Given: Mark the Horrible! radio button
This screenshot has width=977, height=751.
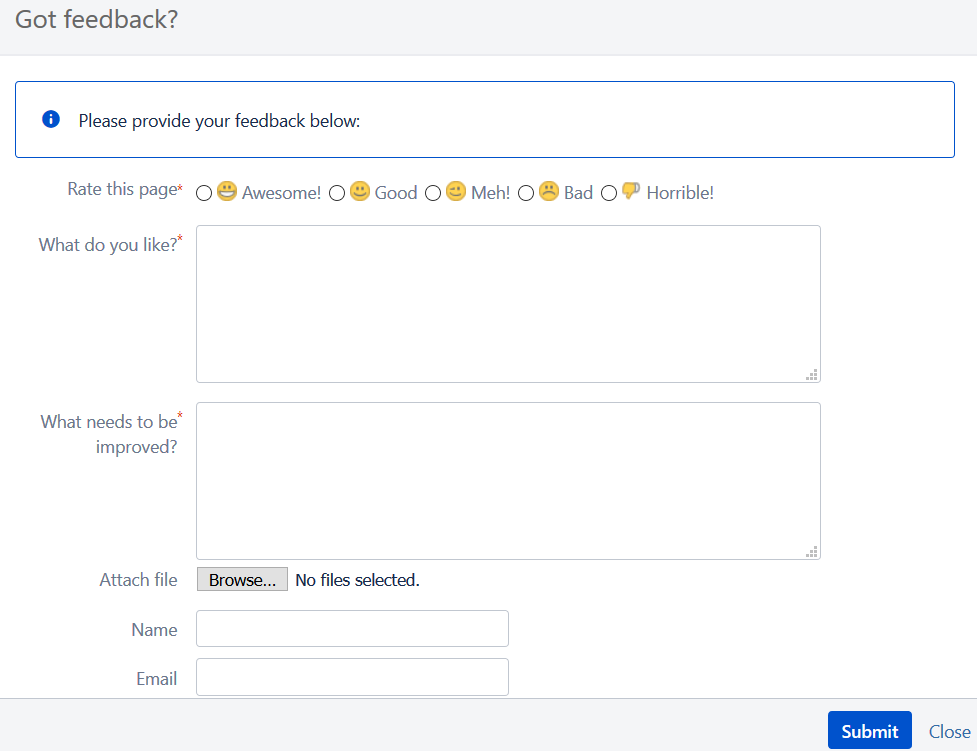Looking at the screenshot, I should point(609,193).
